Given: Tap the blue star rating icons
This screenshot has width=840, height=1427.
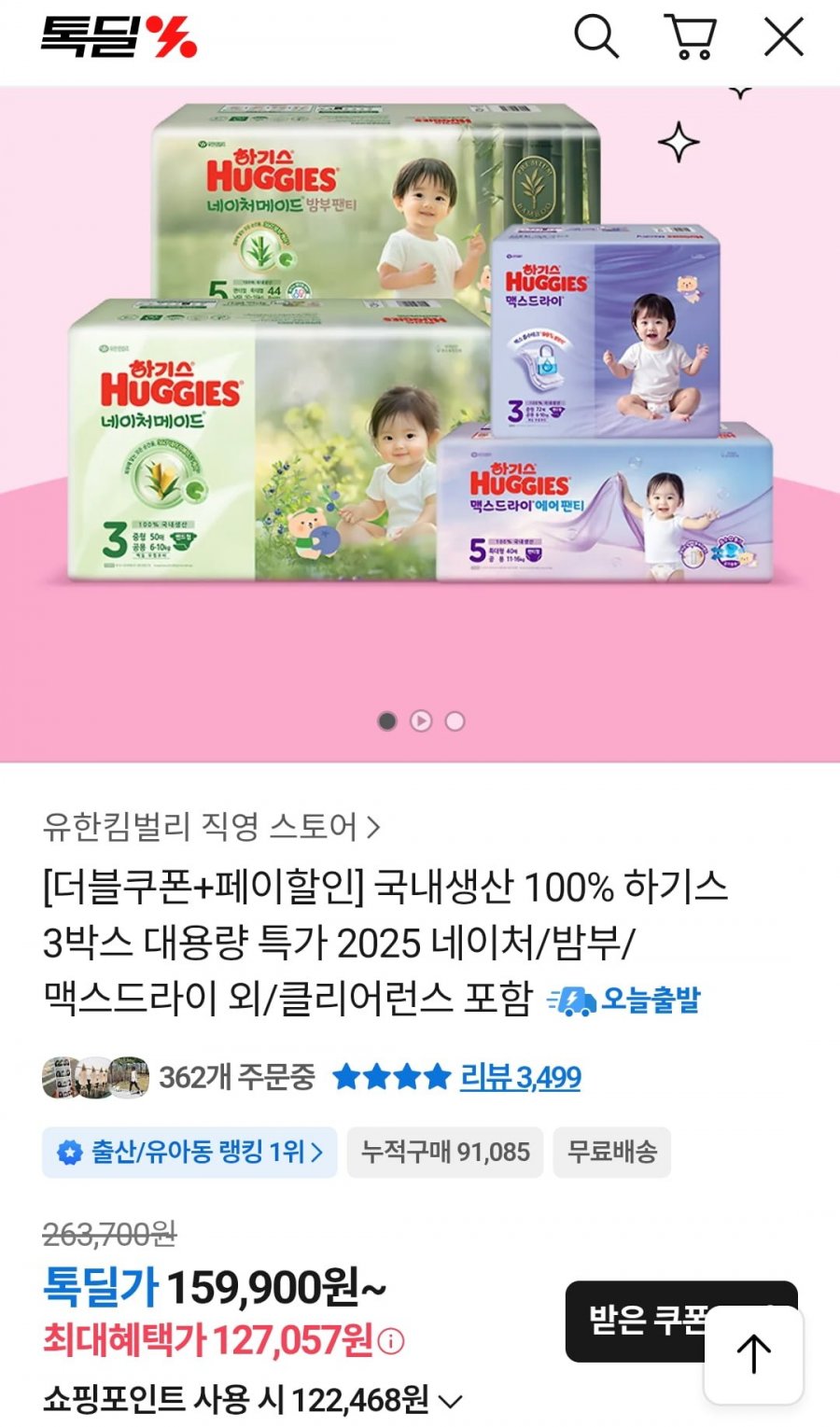Looking at the screenshot, I should click(391, 1077).
